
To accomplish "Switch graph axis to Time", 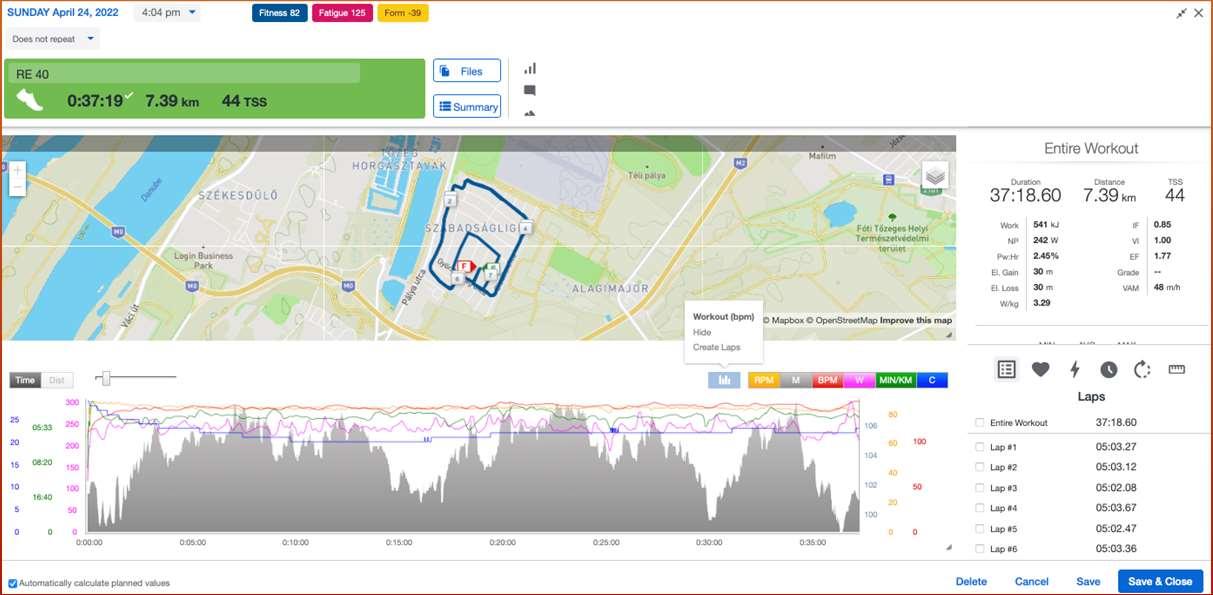I will [x=25, y=380].
